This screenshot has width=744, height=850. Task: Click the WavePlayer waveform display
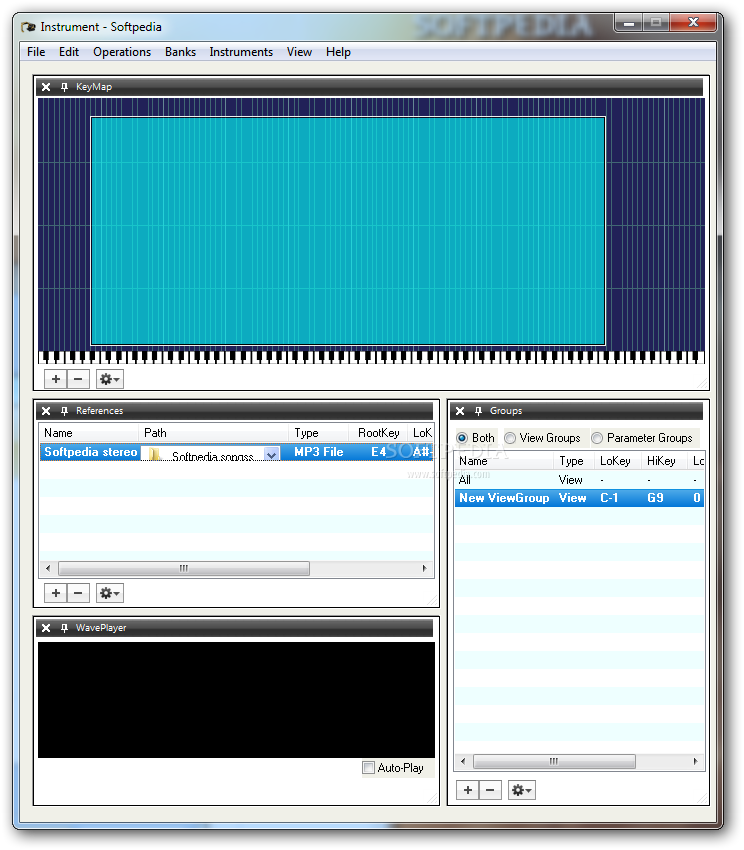click(236, 700)
